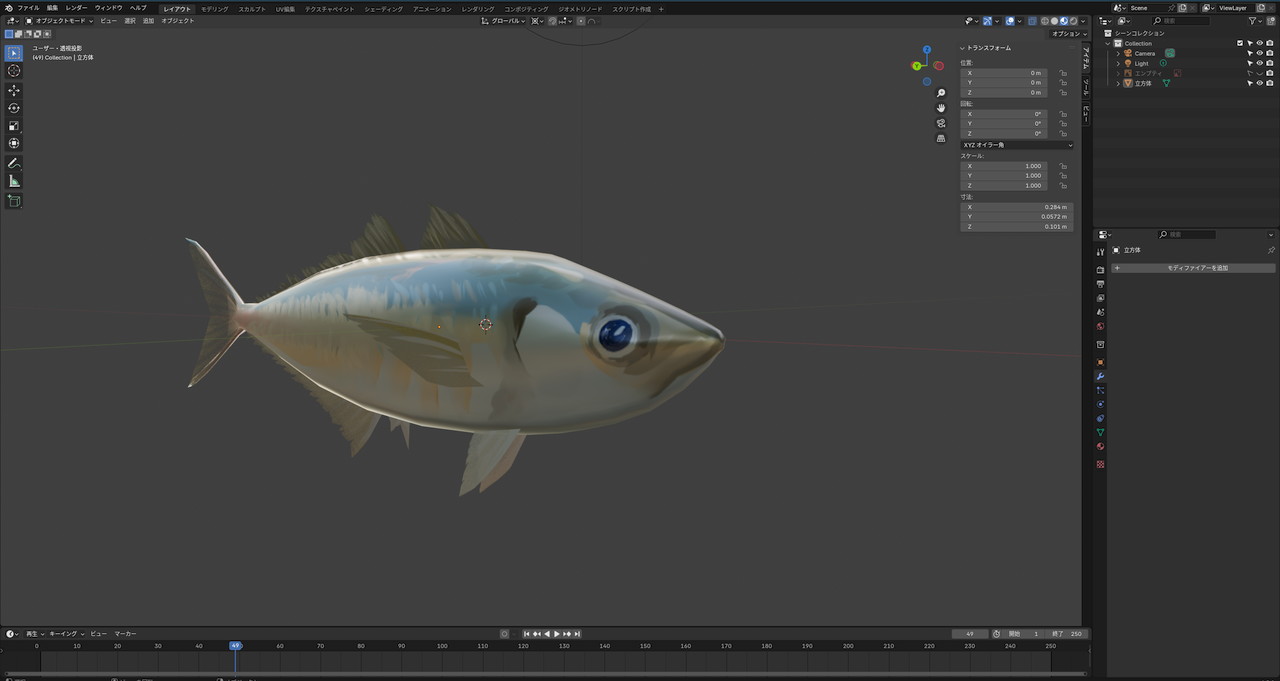Open the ファイル menu

[28, 8]
